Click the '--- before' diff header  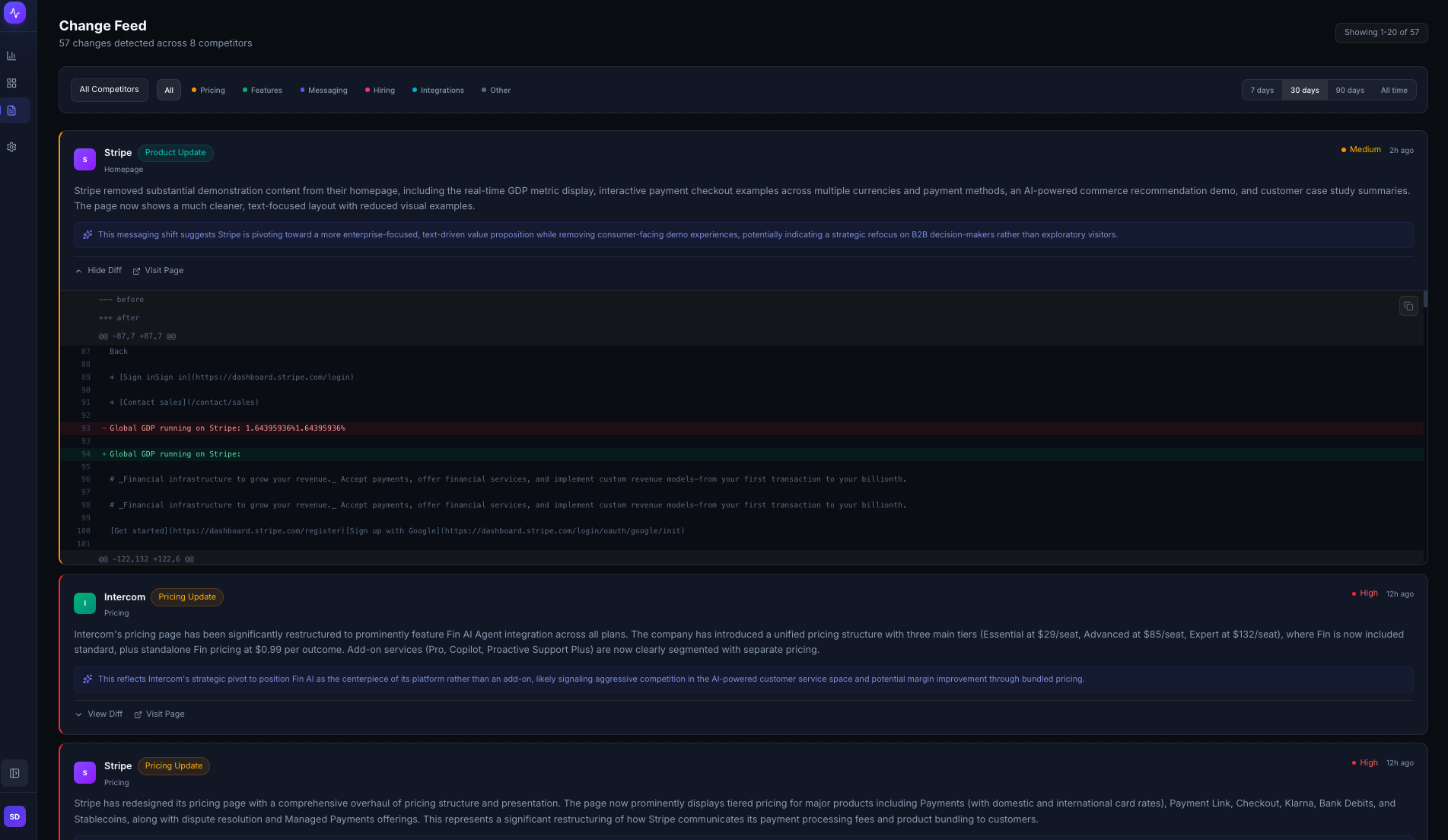[121, 299]
